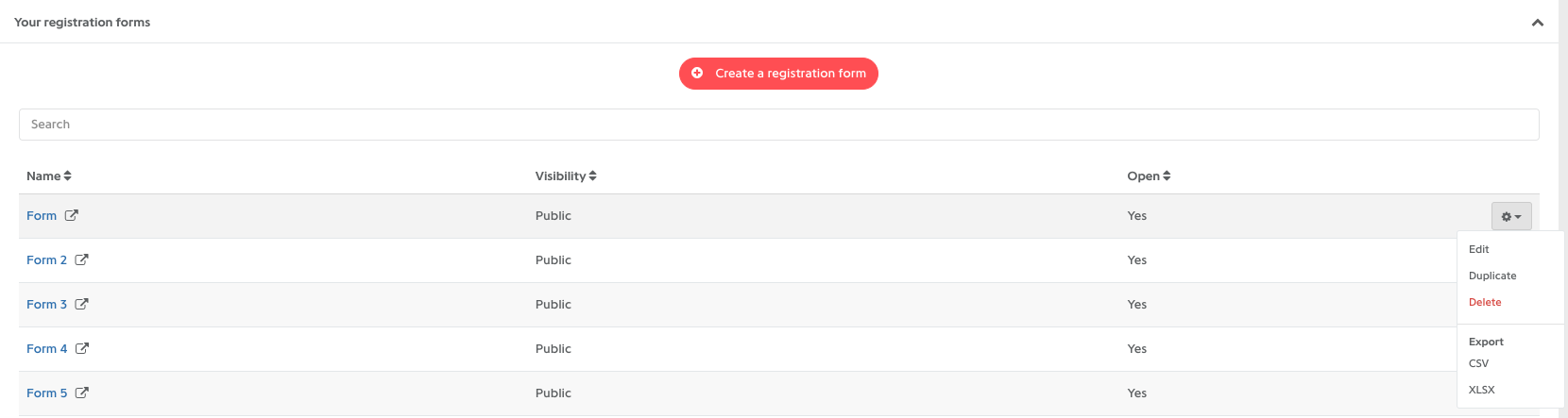Open the external link icon beside Form 2
Viewport: 1568px width, 418px height.
[x=81, y=259]
